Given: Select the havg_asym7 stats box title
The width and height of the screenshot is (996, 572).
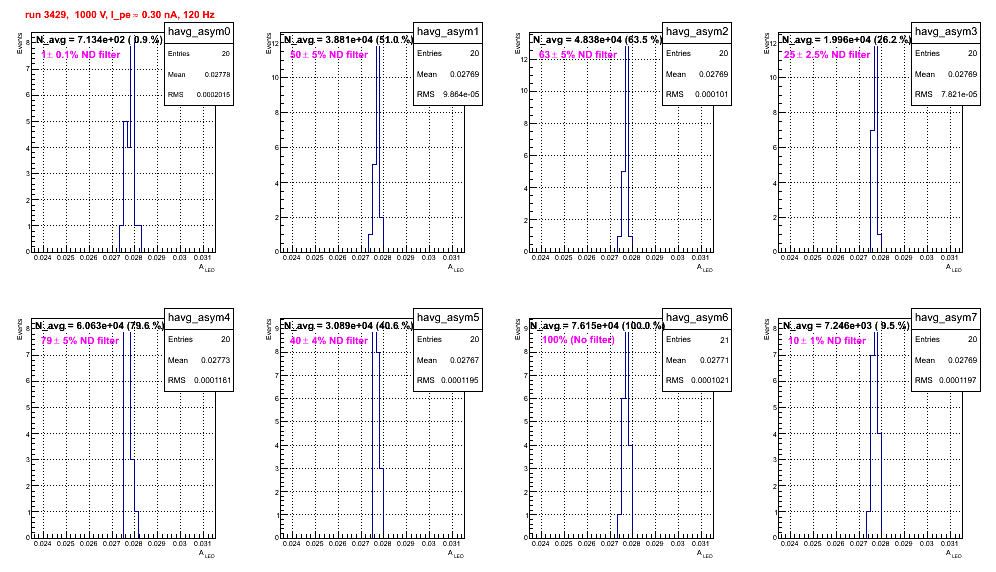Looking at the screenshot, I should coord(946,317).
